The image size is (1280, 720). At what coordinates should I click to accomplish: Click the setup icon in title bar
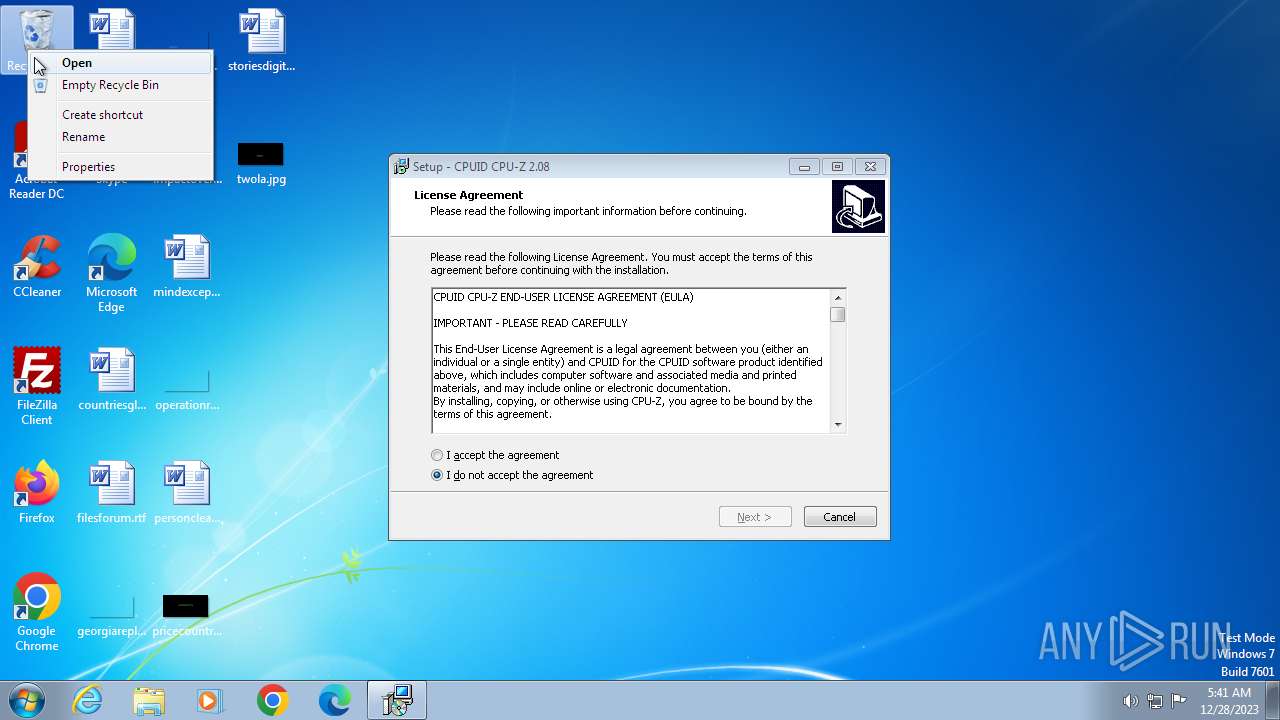[401, 166]
